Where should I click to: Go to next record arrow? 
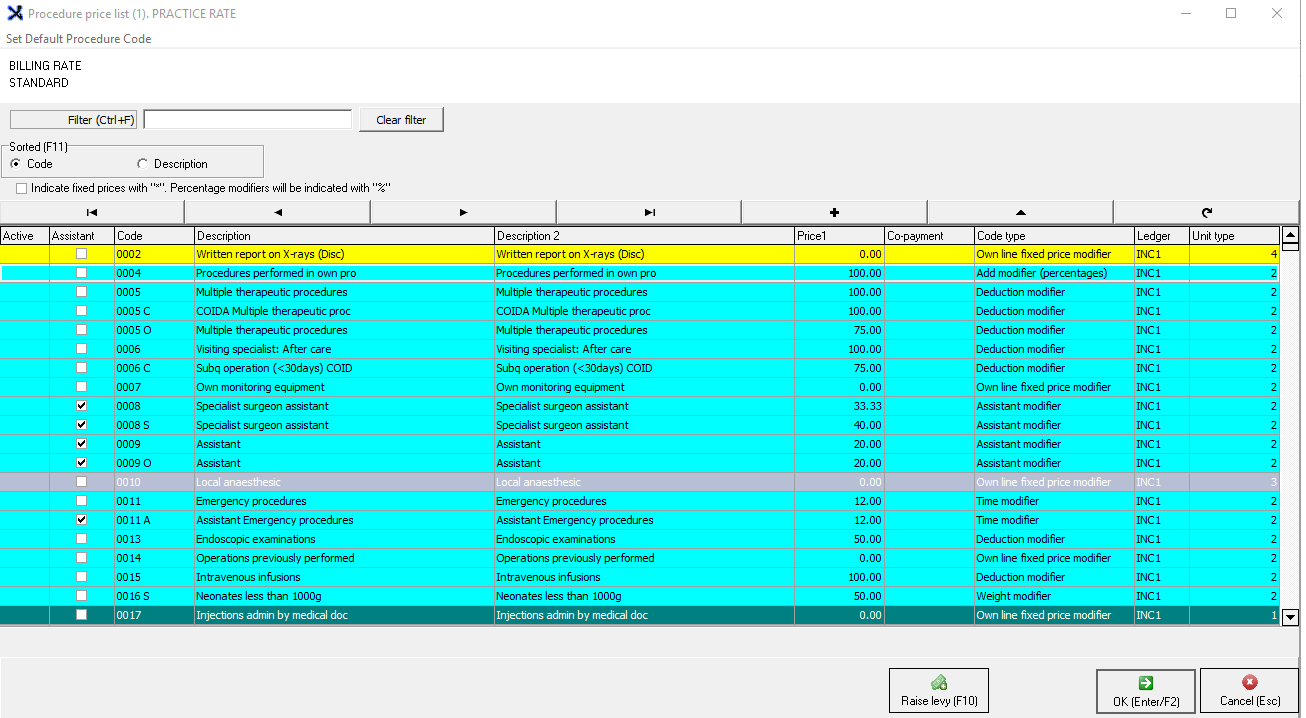[463, 212]
